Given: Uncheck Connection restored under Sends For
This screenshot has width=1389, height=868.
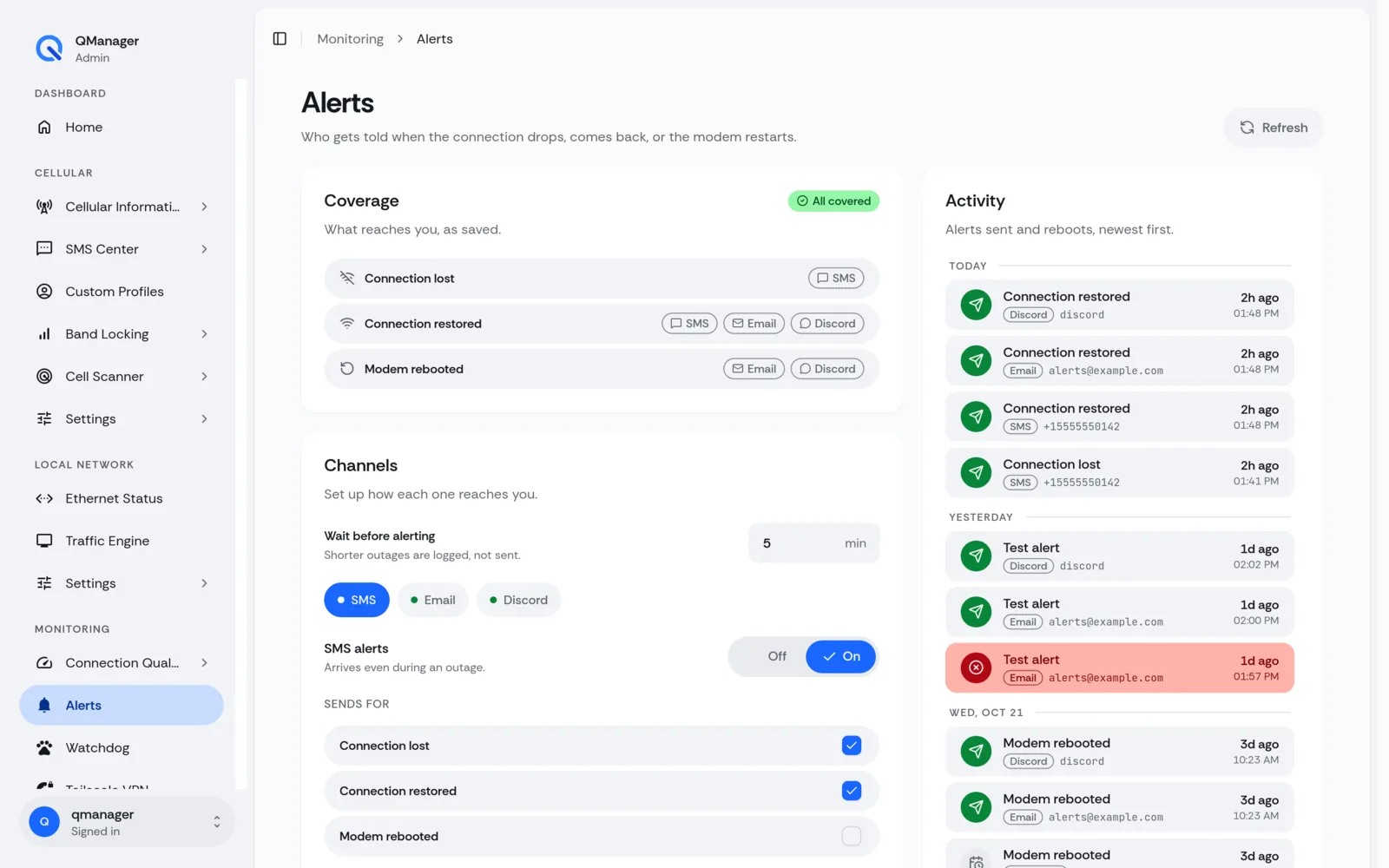Looking at the screenshot, I should (852, 791).
